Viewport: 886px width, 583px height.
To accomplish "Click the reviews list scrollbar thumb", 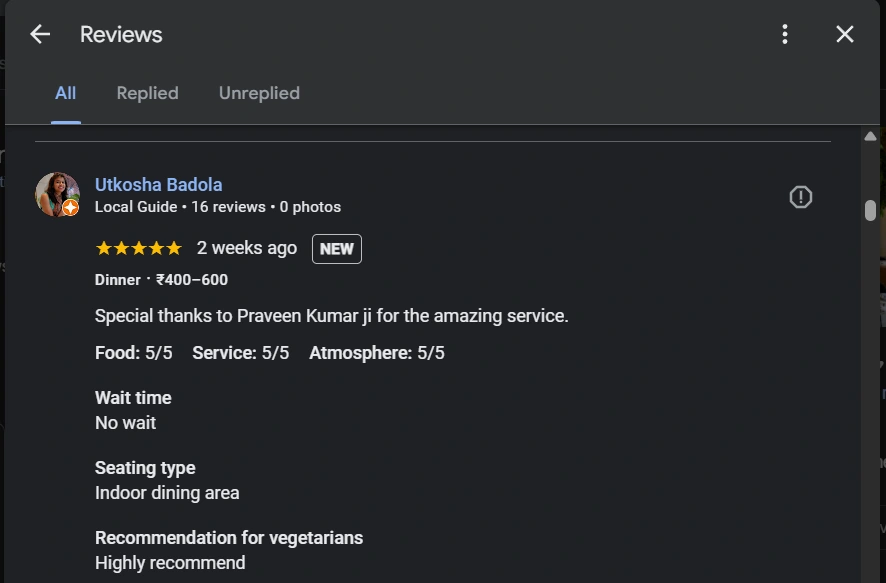I will 871,210.
